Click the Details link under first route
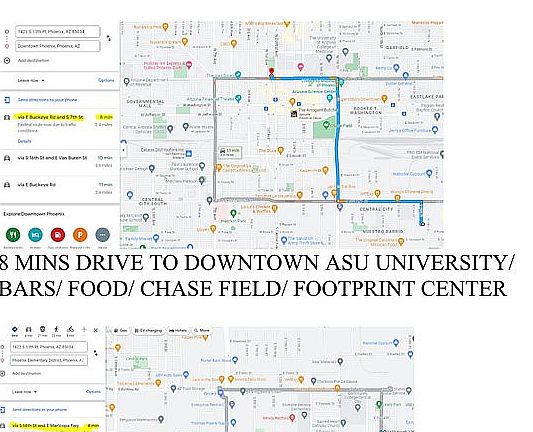This screenshot has height=432, width=533. [24, 141]
